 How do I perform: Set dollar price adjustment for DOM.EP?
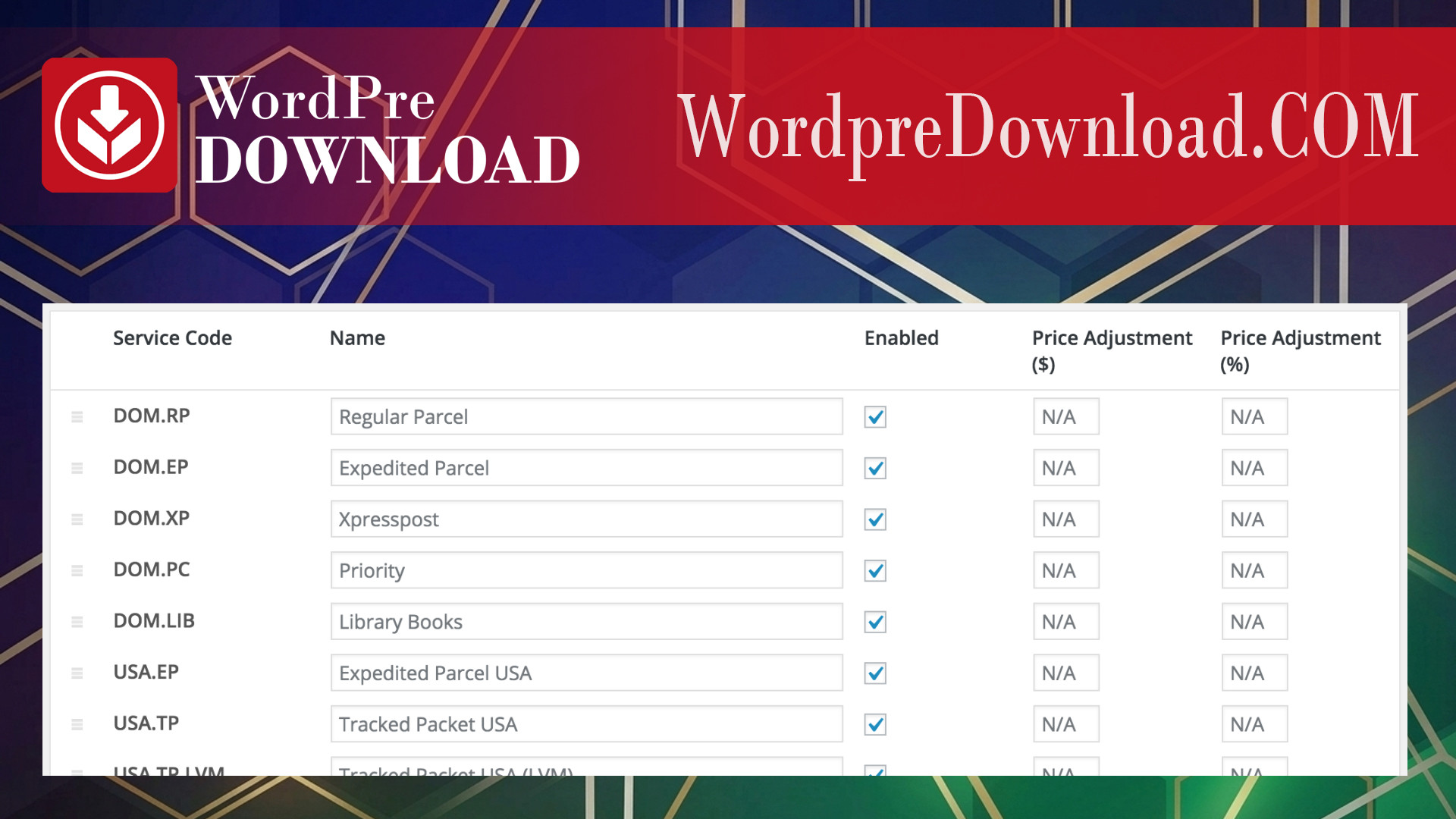click(x=1065, y=468)
